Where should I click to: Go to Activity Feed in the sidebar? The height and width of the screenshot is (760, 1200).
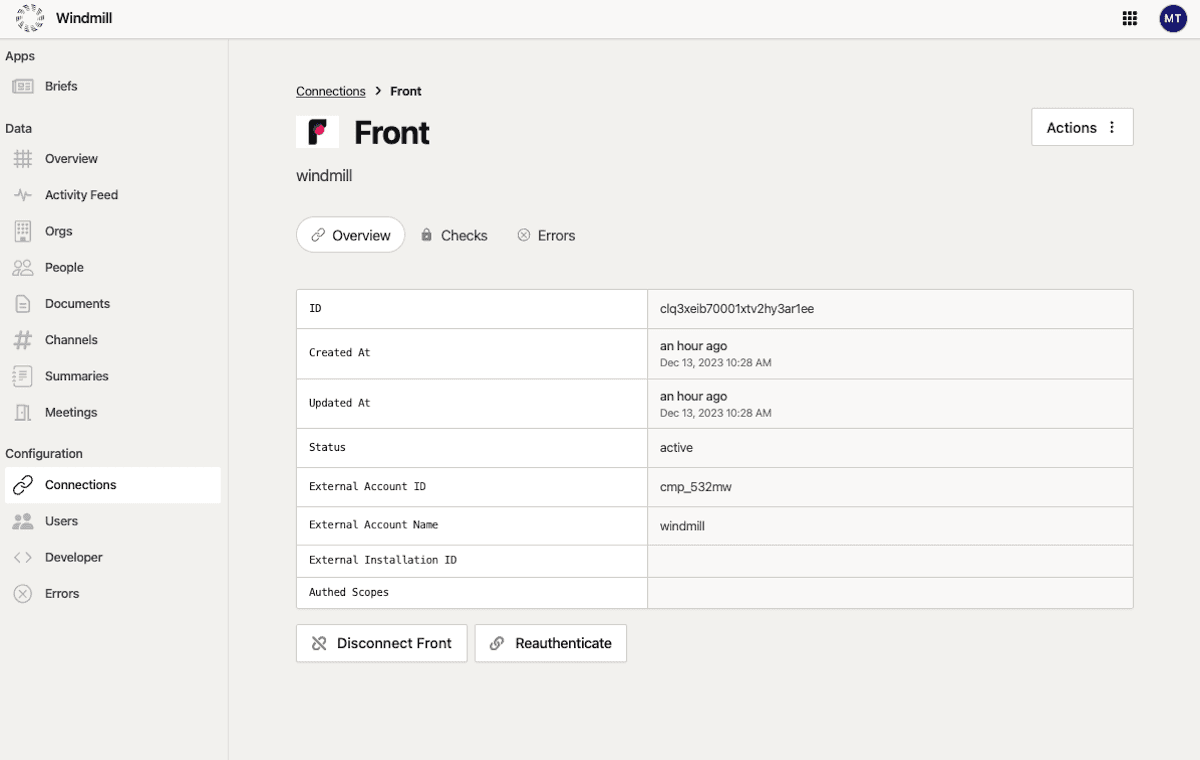[x=112, y=195]
